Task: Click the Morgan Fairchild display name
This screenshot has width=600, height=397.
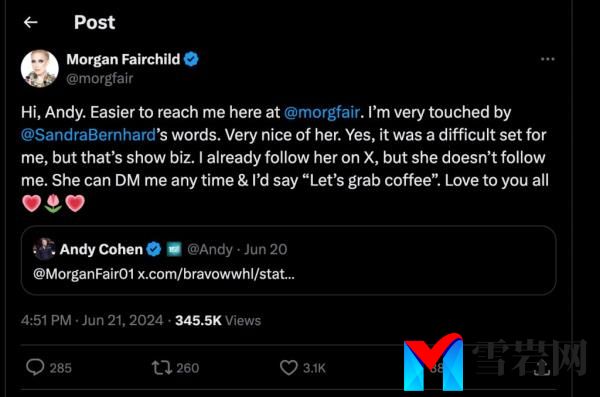Action: pos(123,59)
